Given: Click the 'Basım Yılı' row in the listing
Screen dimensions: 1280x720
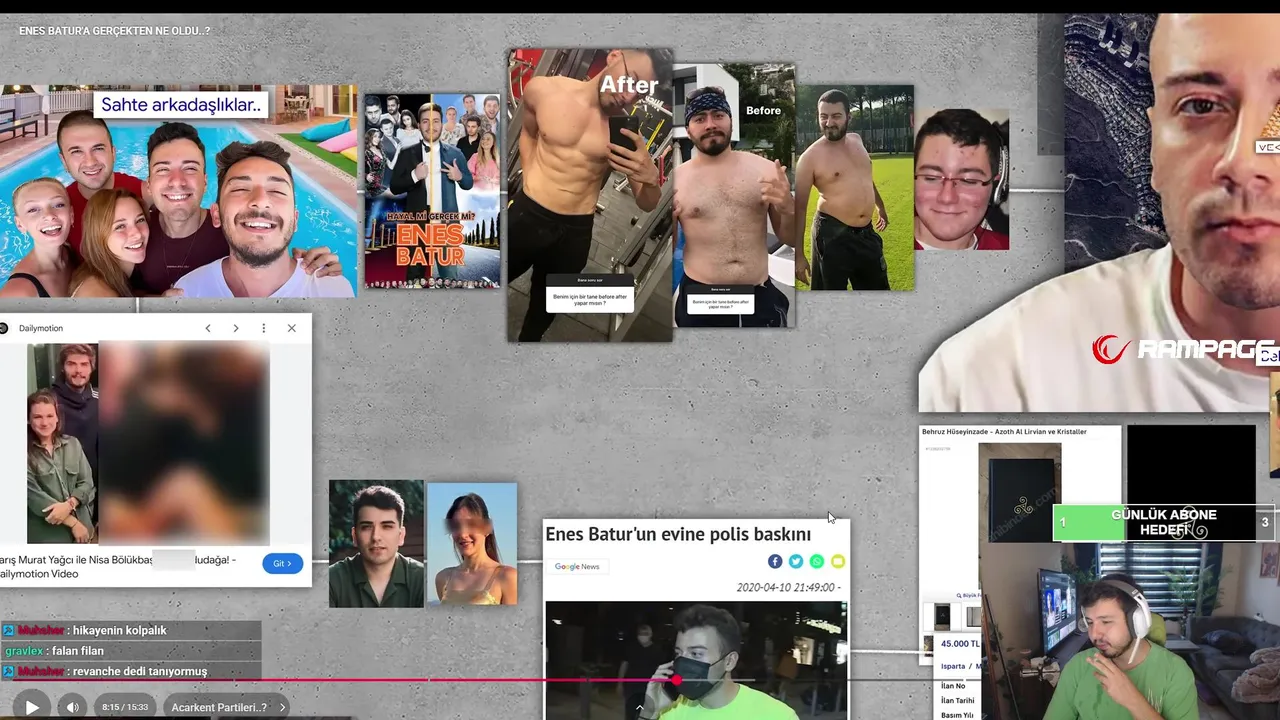Looking at the screenshot, I should tap(957, 714).
